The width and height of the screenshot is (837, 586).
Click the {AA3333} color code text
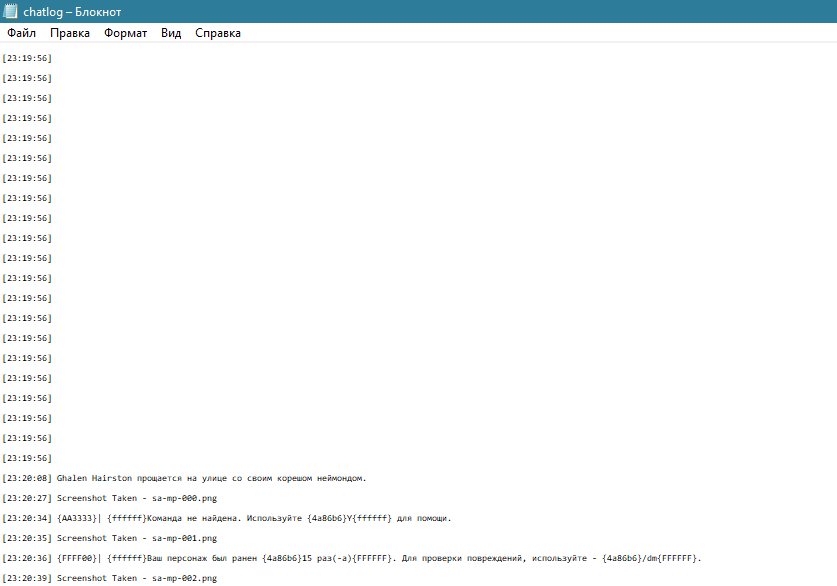tap(76, 518)
